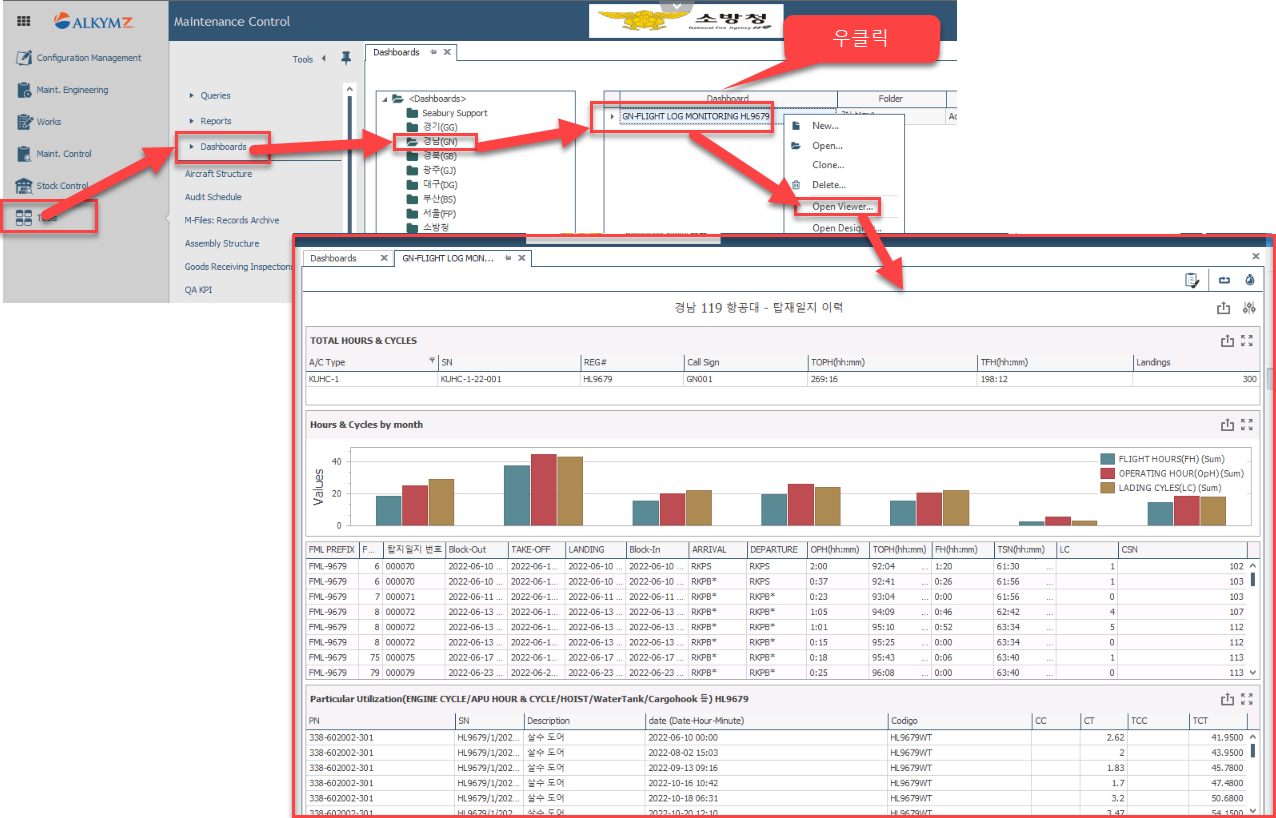Collapse the <Dashboards> root tree node
1276x818 pixels.
pos(385,99)
